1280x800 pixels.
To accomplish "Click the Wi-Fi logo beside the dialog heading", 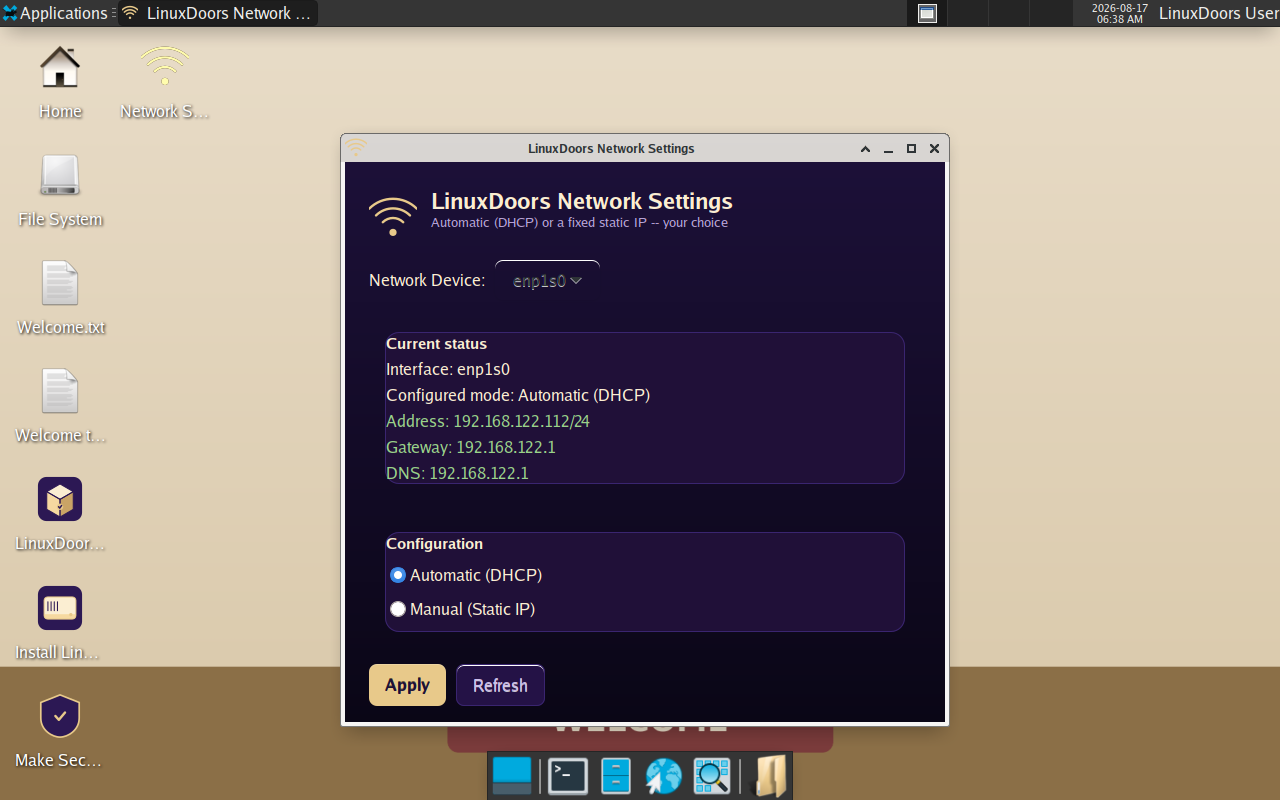I will tap(393, 215).
